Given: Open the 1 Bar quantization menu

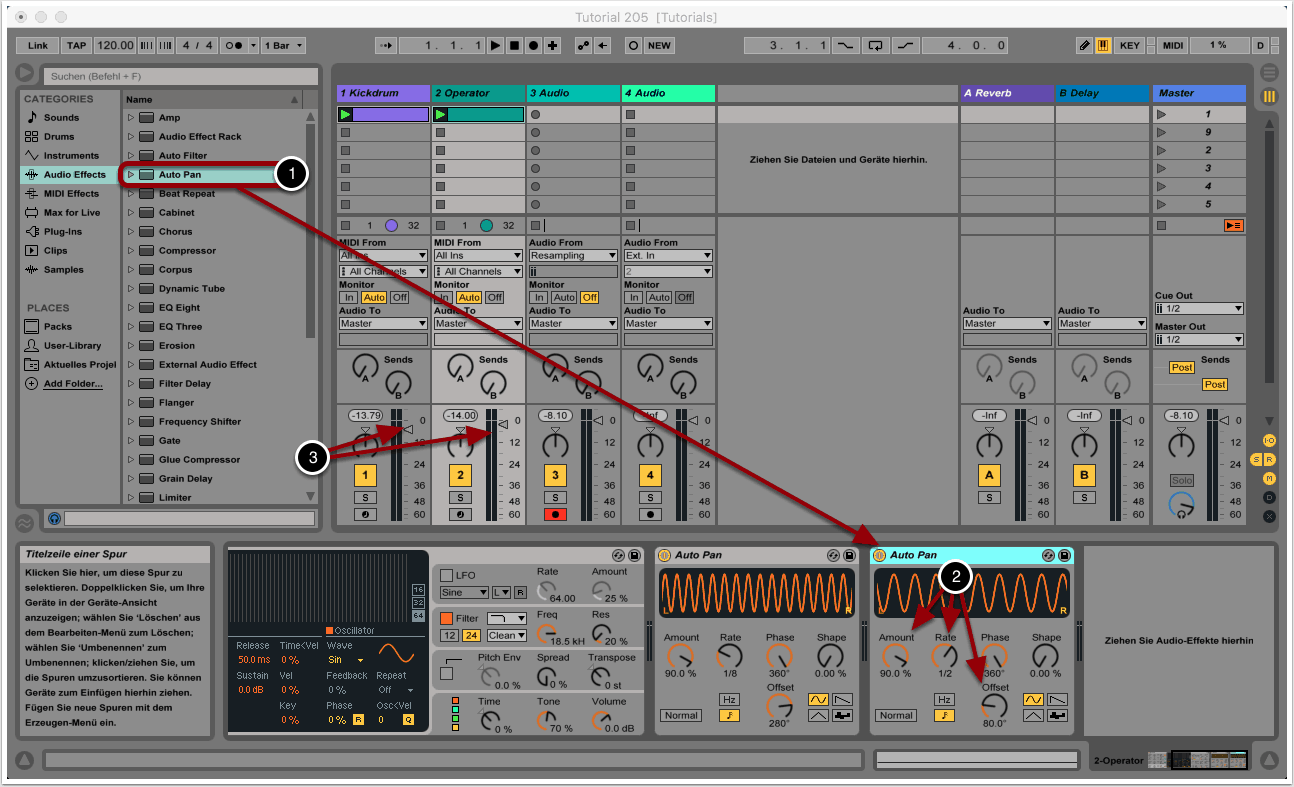Looking at the screenshot, I should coord(284,46).
